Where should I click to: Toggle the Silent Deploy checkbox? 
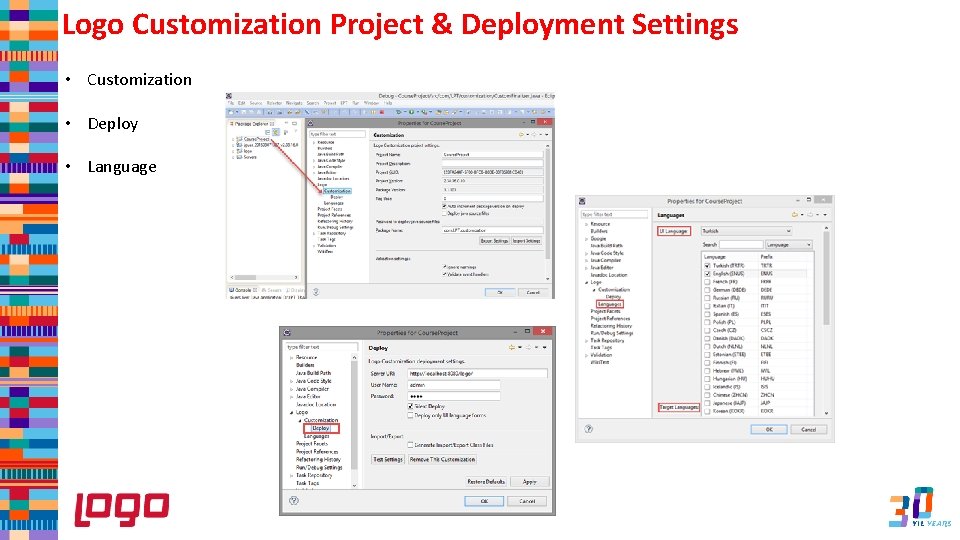(x=411, y=406)
